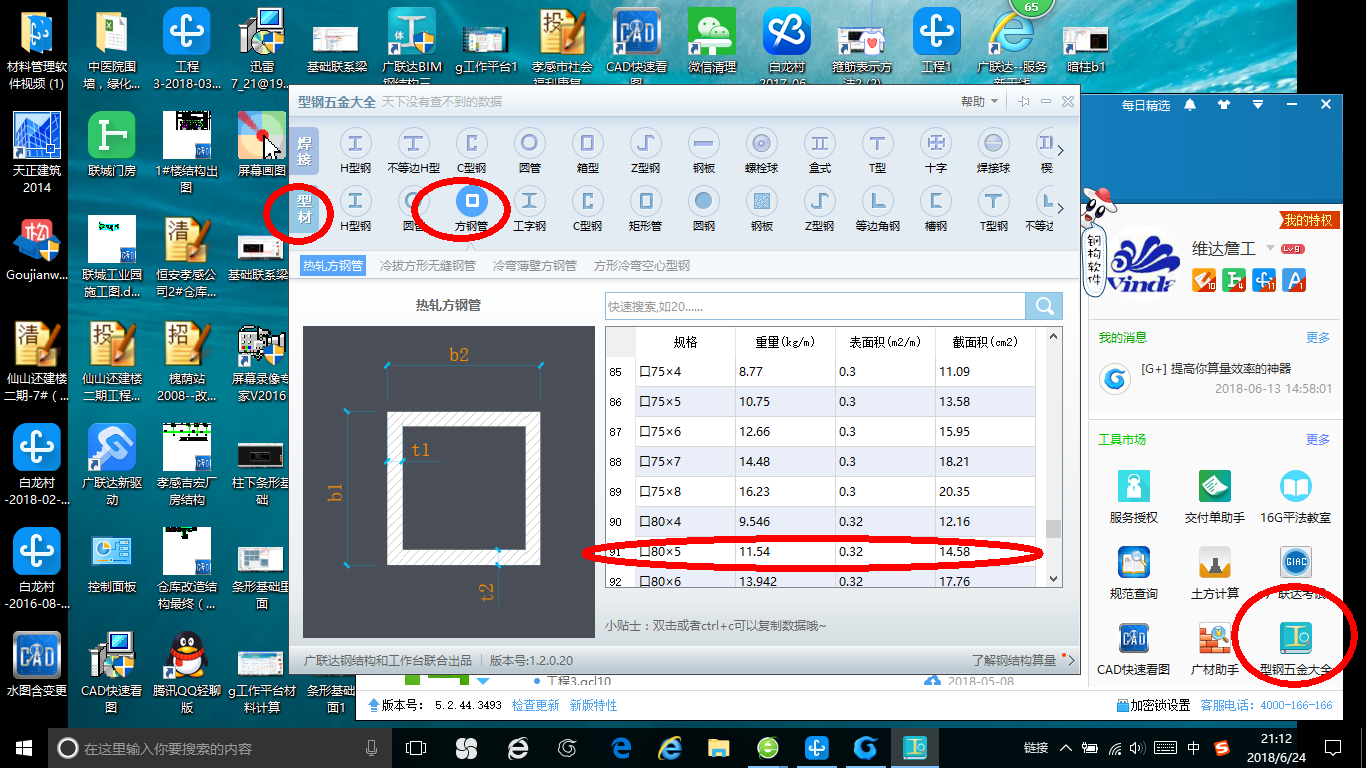Click the 我的特权 badge
This screenshot has width=1366, height=768.
tap(1310, 220)
